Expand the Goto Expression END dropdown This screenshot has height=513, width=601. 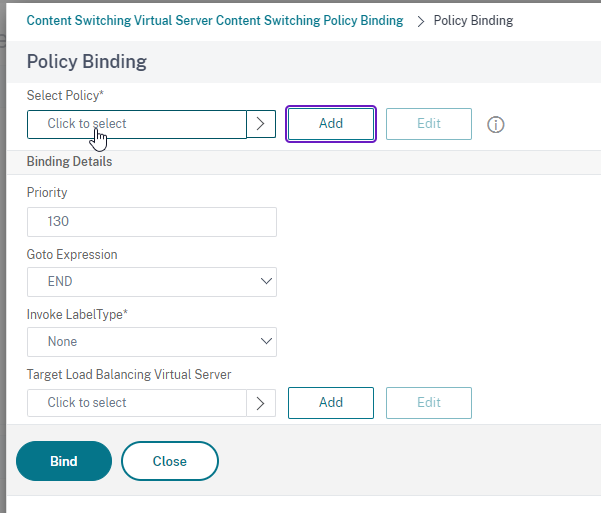click(152, 282)
